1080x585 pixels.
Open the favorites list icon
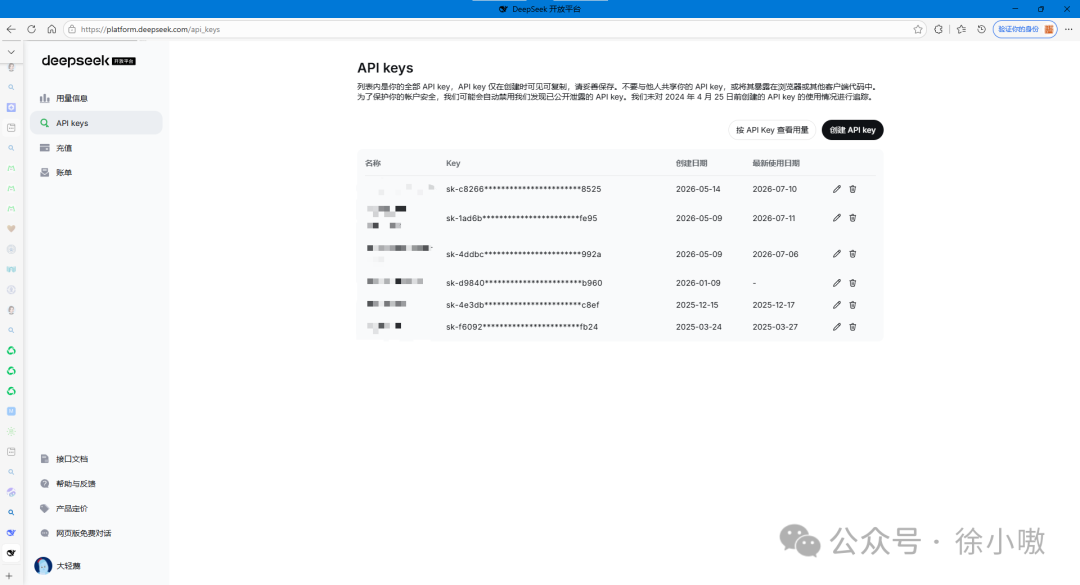point(961,29)
